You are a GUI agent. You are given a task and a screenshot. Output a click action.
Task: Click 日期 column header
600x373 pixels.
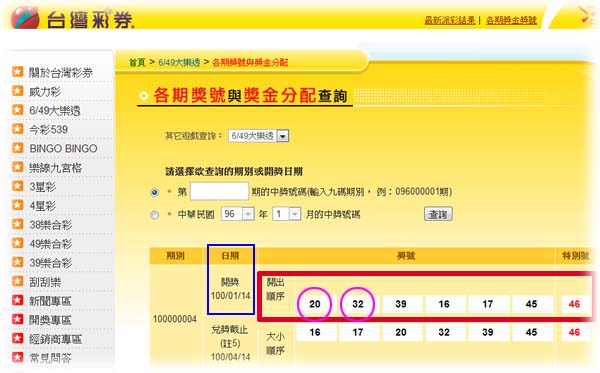[x=230, y=256]
